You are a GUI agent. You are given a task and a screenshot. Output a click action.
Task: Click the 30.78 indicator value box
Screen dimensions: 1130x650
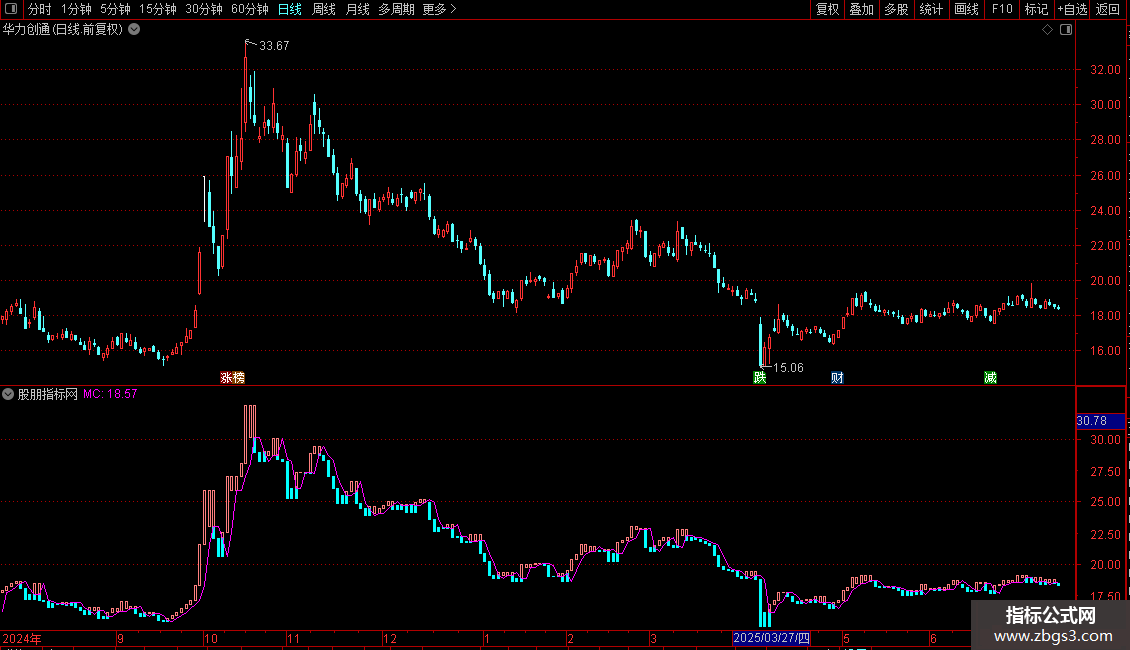(1099, 421)
